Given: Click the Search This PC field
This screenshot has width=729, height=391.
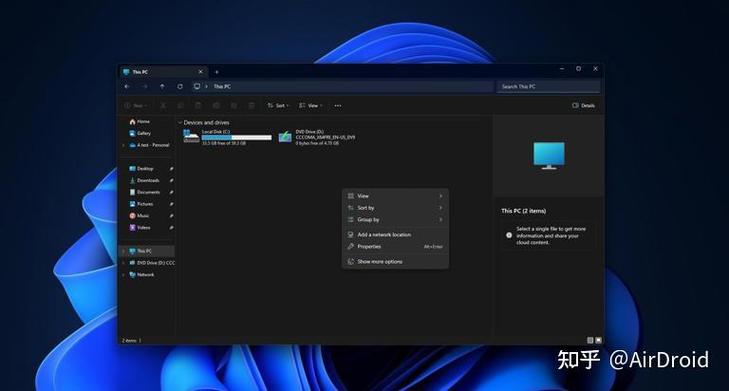Looking at the screenshot, I should (549, 86).
